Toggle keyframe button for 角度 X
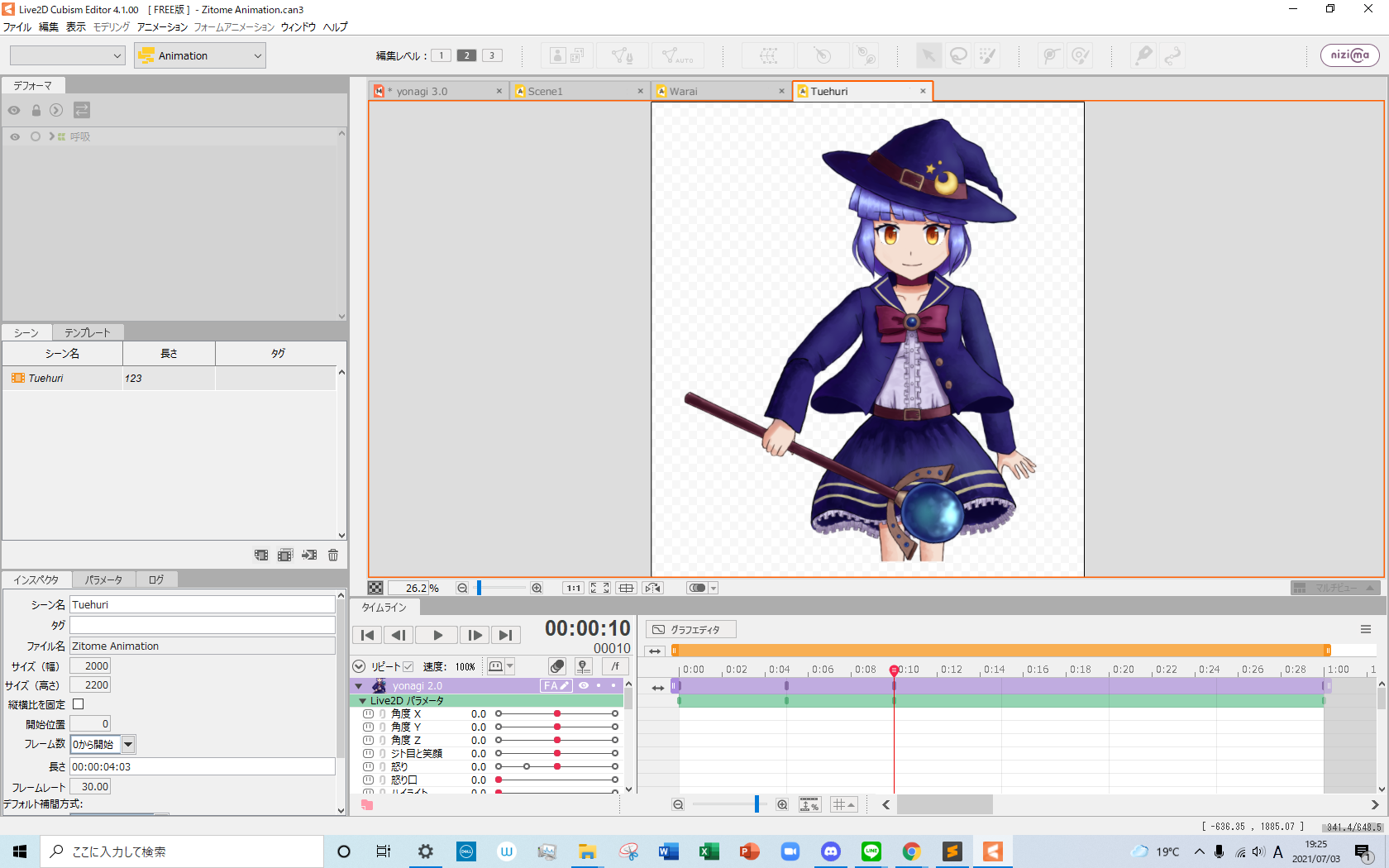Image resolution: width=1389 pixels, height=868 pixels. (369, 714)
